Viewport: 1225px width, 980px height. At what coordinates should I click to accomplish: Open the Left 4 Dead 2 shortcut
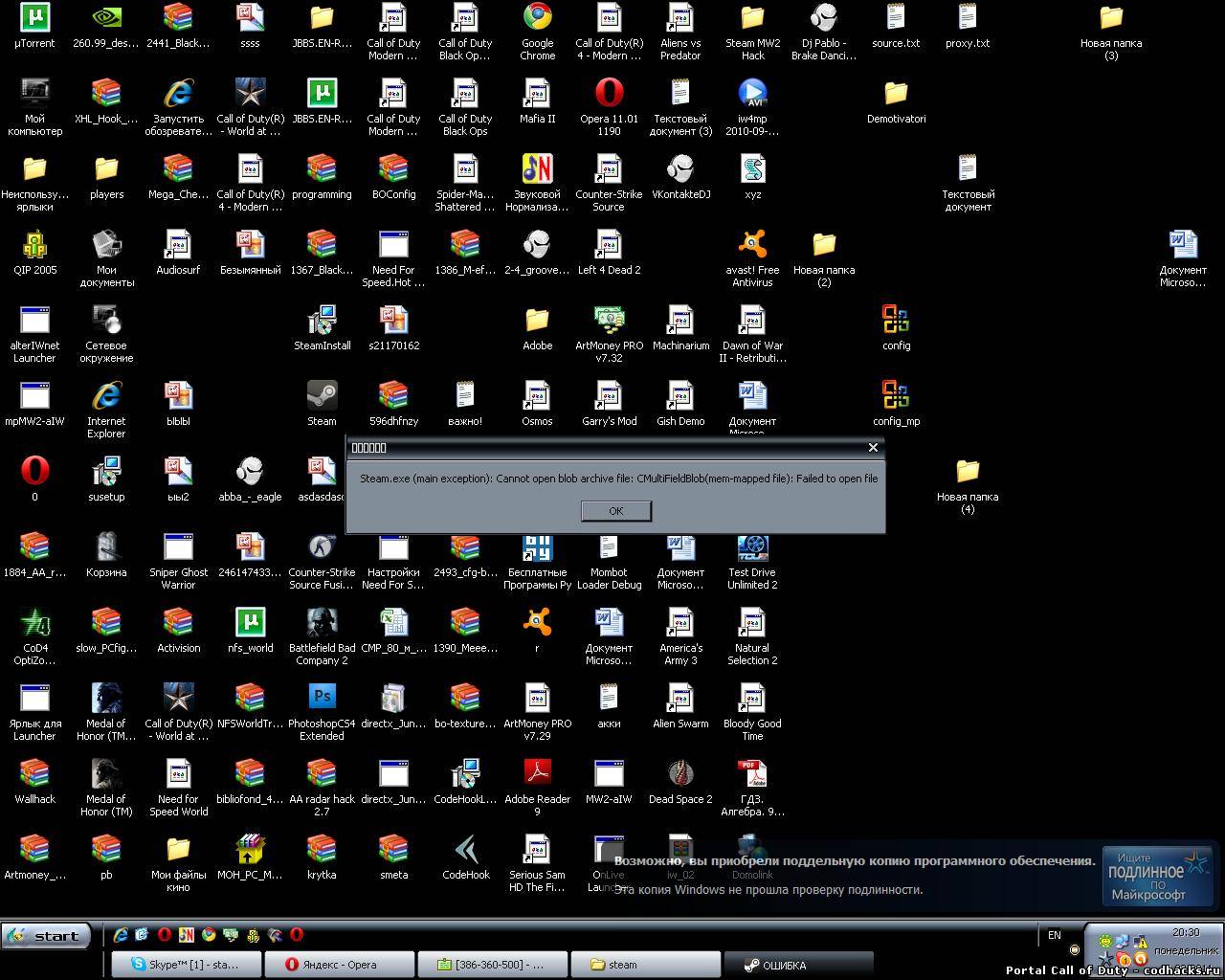609,253
